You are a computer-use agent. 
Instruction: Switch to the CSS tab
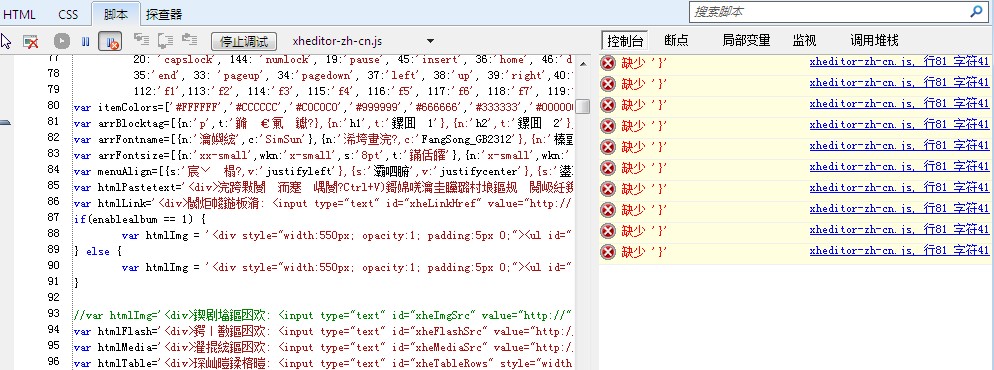pyautogui.click(x=68, y=14)
